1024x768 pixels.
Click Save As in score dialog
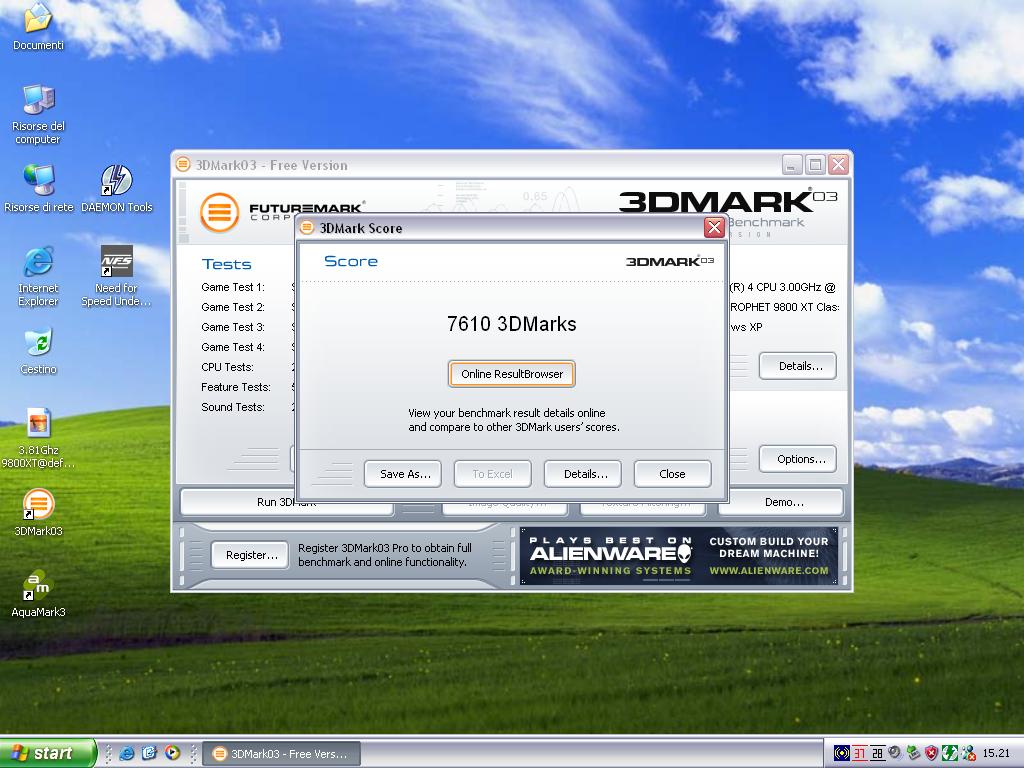click(x=405, y=474)
